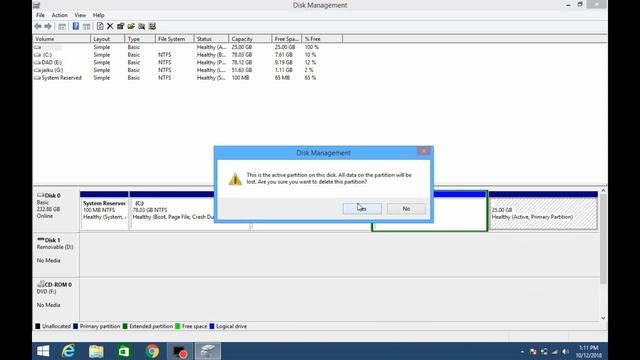Close the Disk Management confirmation dialog
Image resolution: width=640 pixels, height=360 pixels.
pos(424,151)
